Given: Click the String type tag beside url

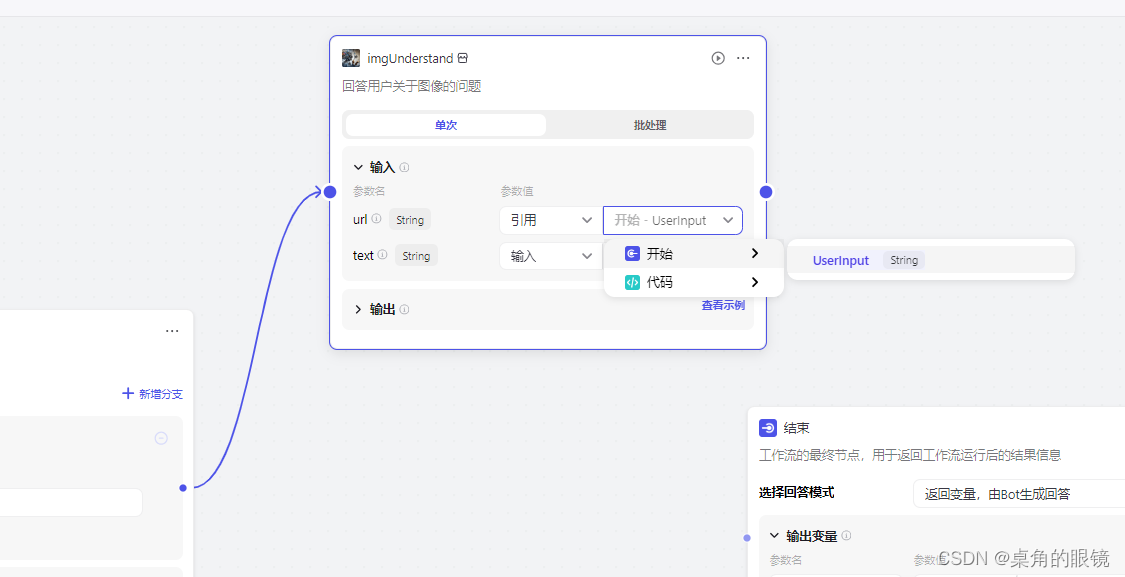Looking at the screenshot, I should pyautogui.click(x=410, y=220).
